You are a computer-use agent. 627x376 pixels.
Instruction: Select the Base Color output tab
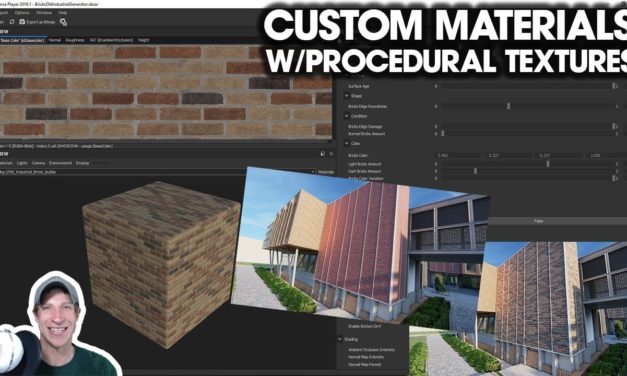[22, 40]
